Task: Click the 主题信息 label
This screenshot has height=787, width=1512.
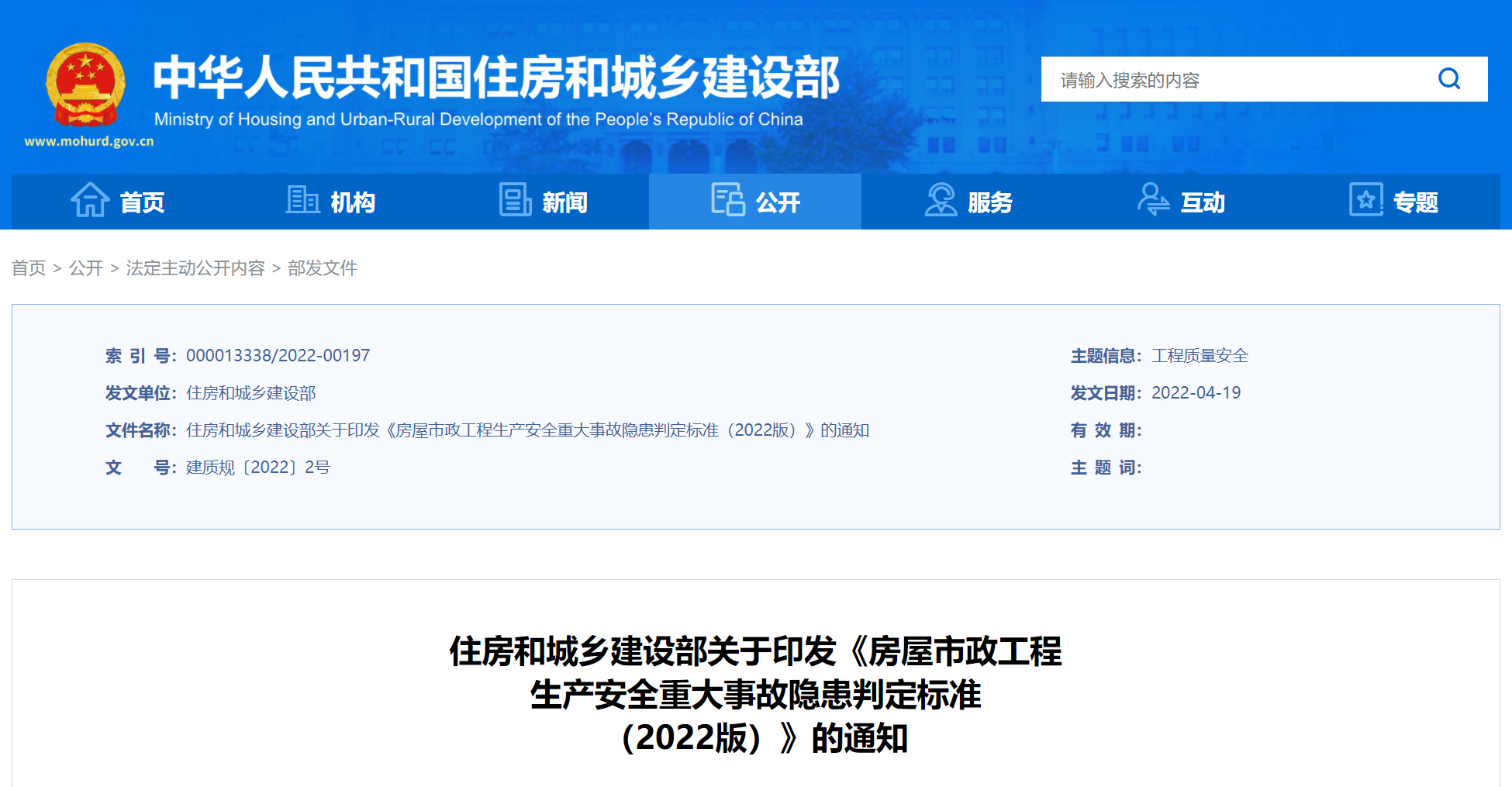Action: point(1106,356)
